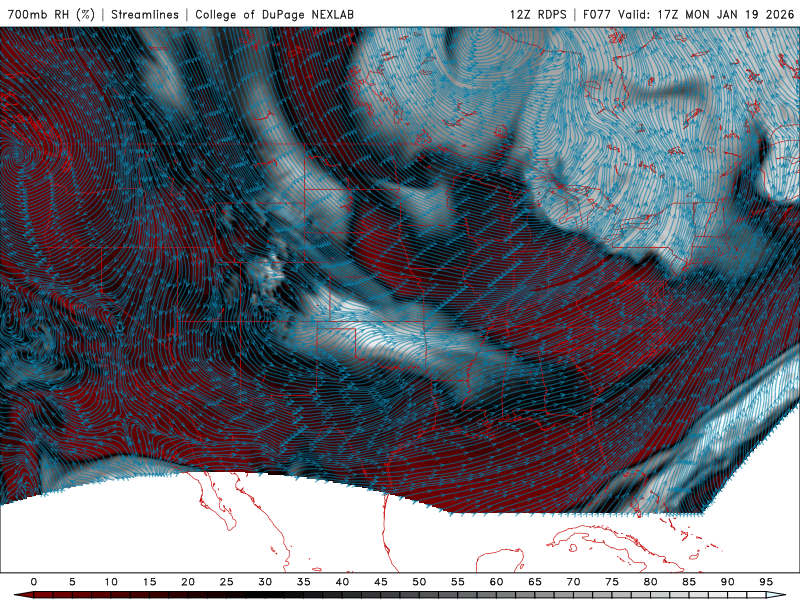The width and height of the screenshot is (800, 600).
Task: Click the "20" colorbar scale label
Action: click(188, 582)
